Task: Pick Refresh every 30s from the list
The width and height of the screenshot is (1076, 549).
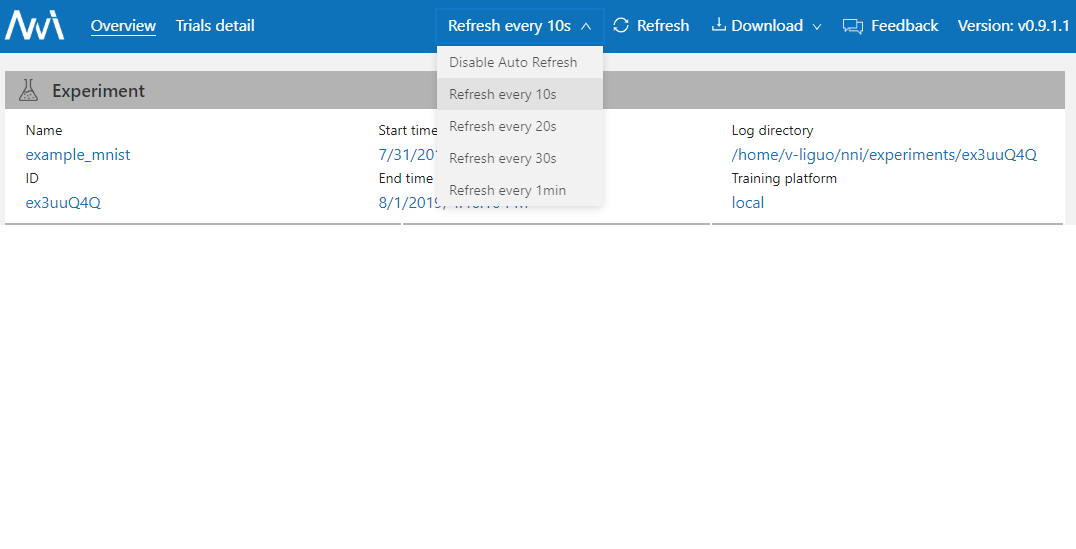Action: (x=503, y=158)
